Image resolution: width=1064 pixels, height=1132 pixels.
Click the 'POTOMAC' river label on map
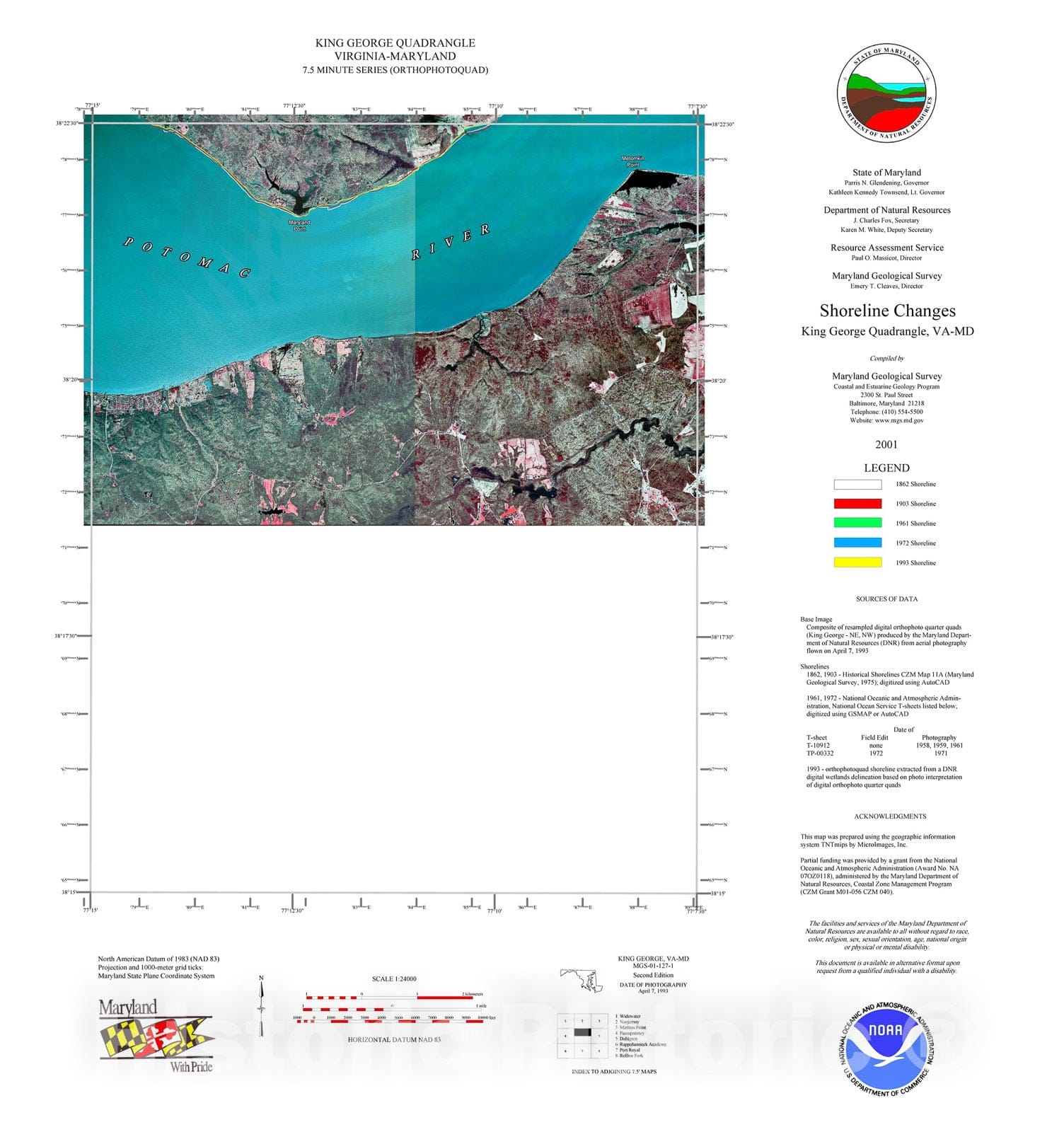pos(187,257)
